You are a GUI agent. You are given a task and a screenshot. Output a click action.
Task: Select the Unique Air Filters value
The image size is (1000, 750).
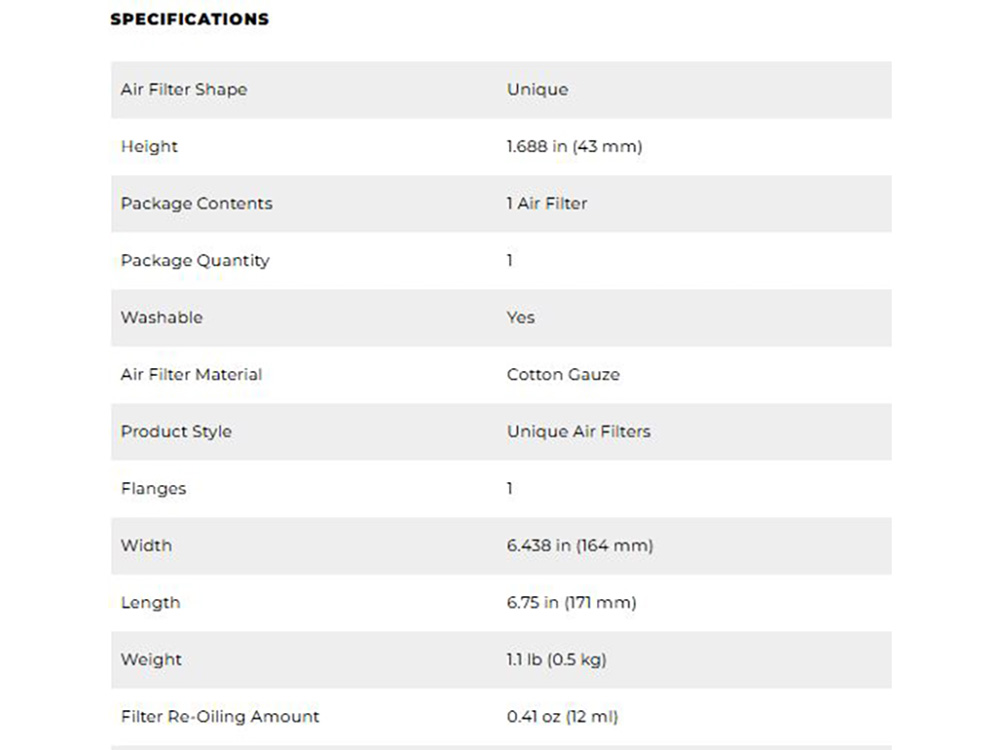(578, 431)
